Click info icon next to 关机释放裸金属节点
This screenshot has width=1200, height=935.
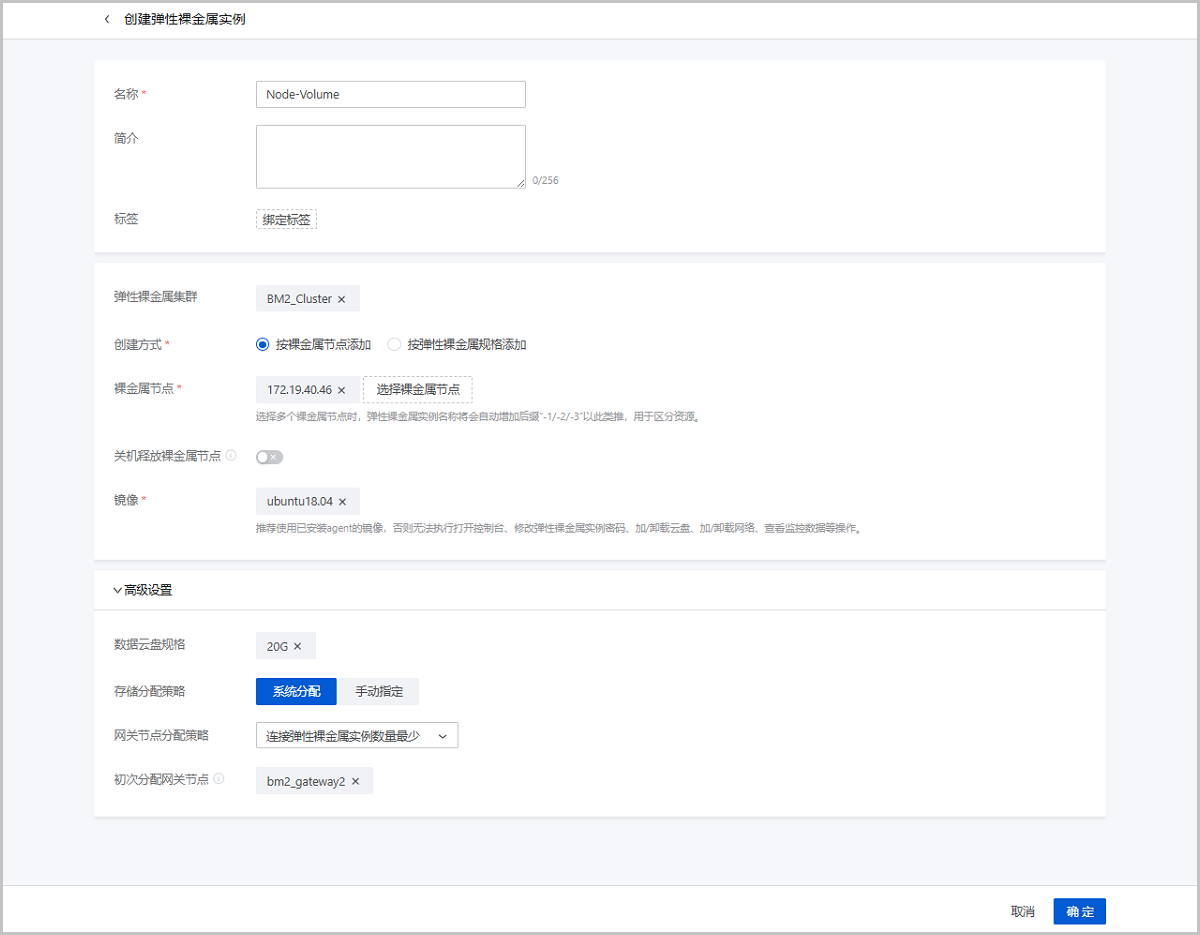point(231,456)
